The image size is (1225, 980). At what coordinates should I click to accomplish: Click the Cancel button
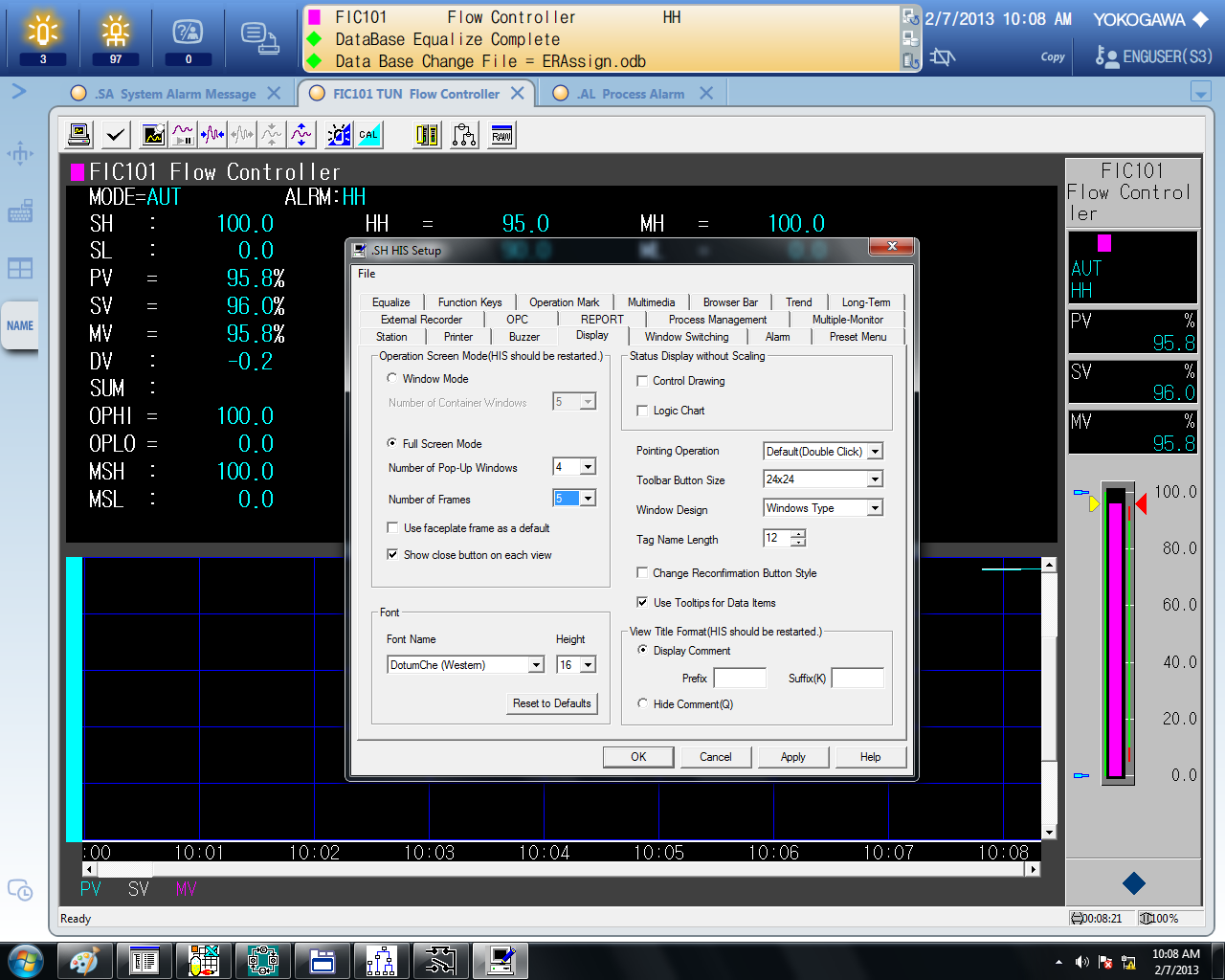(716, 757)
